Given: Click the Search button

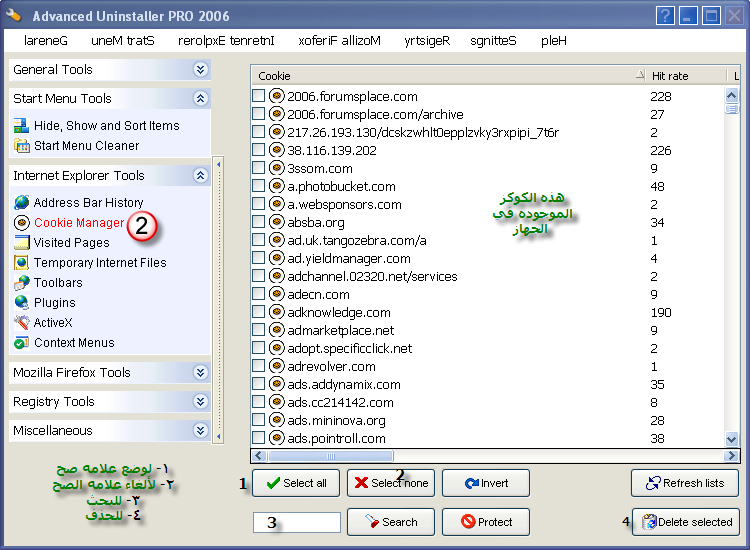Looking at the screenshot, I should coord(391,522).
